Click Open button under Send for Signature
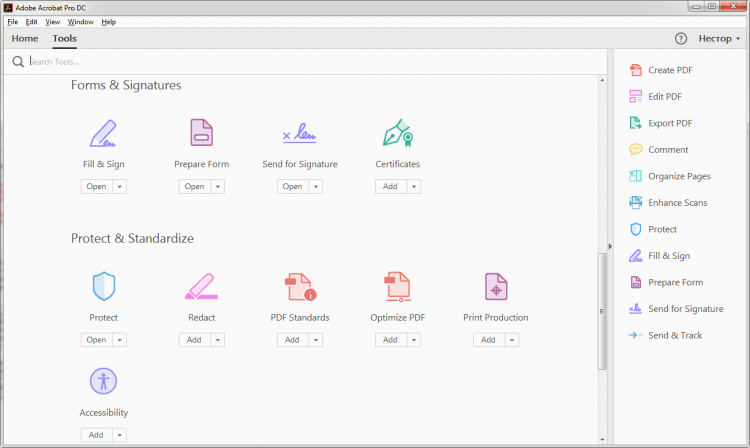Screen dimensions: 750x448 tap(293, 186)
